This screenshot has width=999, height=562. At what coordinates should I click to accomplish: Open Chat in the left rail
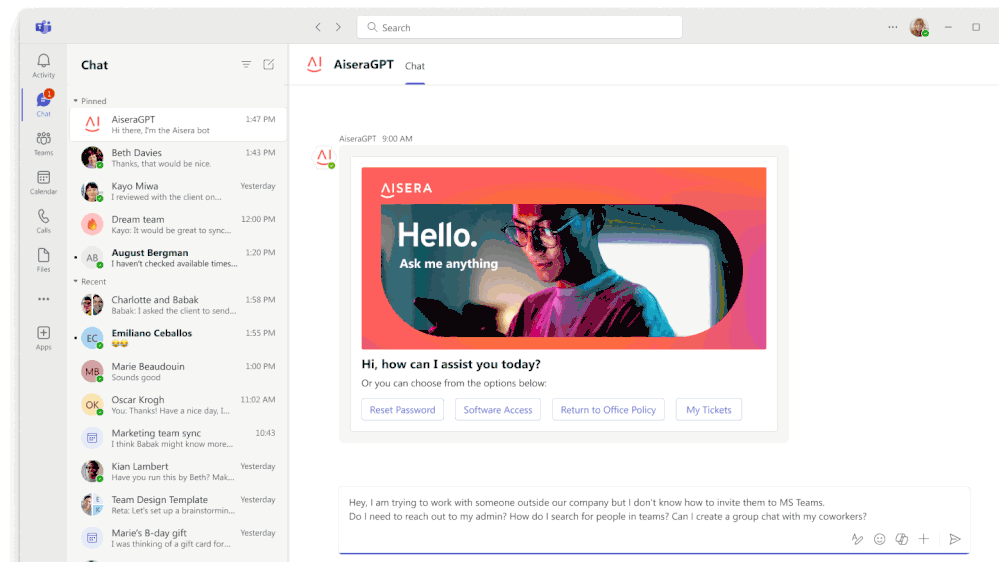point(43,104)
